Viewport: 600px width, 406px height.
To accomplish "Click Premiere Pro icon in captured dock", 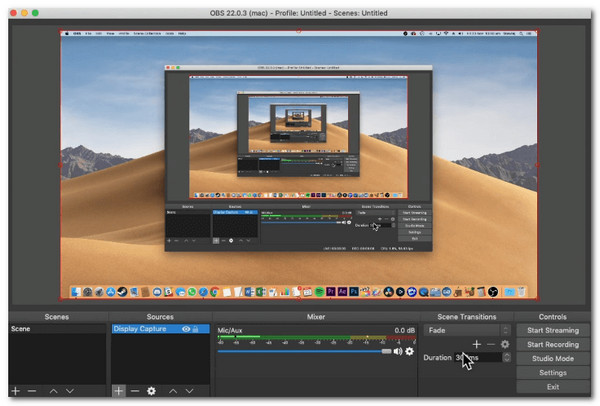I will point(331,292).
